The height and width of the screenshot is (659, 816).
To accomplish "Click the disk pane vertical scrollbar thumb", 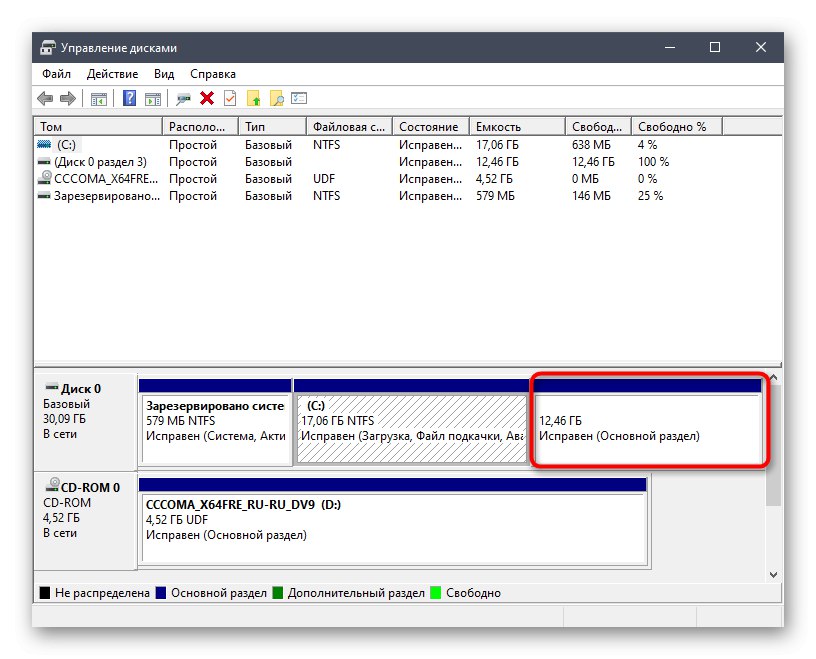I will tap(773, 446).
